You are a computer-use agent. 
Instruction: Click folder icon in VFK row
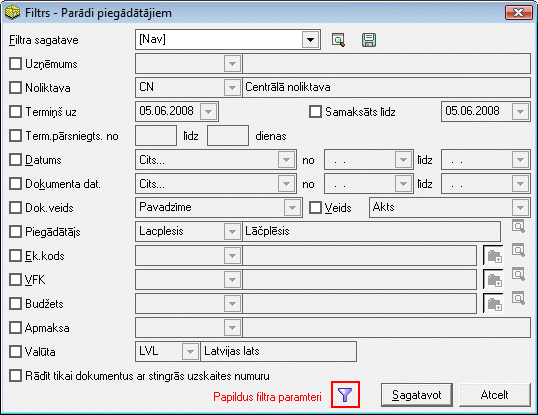click(x=493, y=280)
